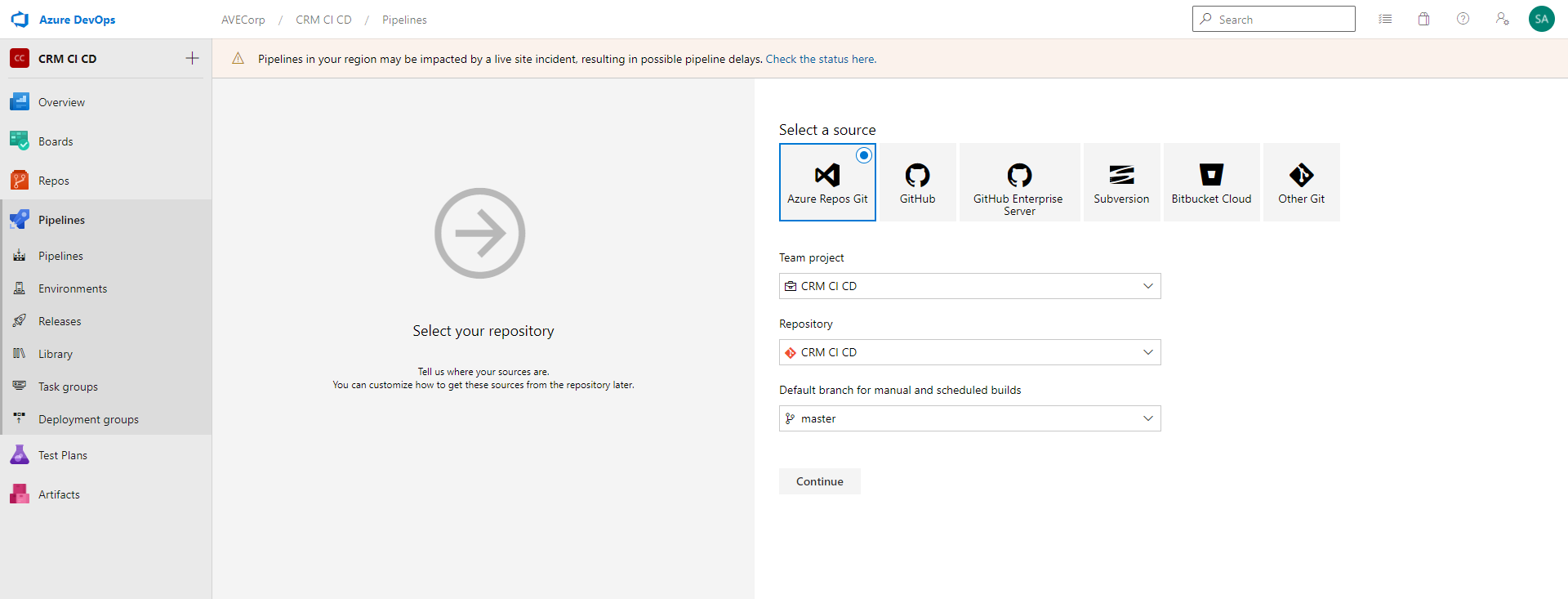
Task: Click the Deployment groups icon
Action: coord(20,419)
